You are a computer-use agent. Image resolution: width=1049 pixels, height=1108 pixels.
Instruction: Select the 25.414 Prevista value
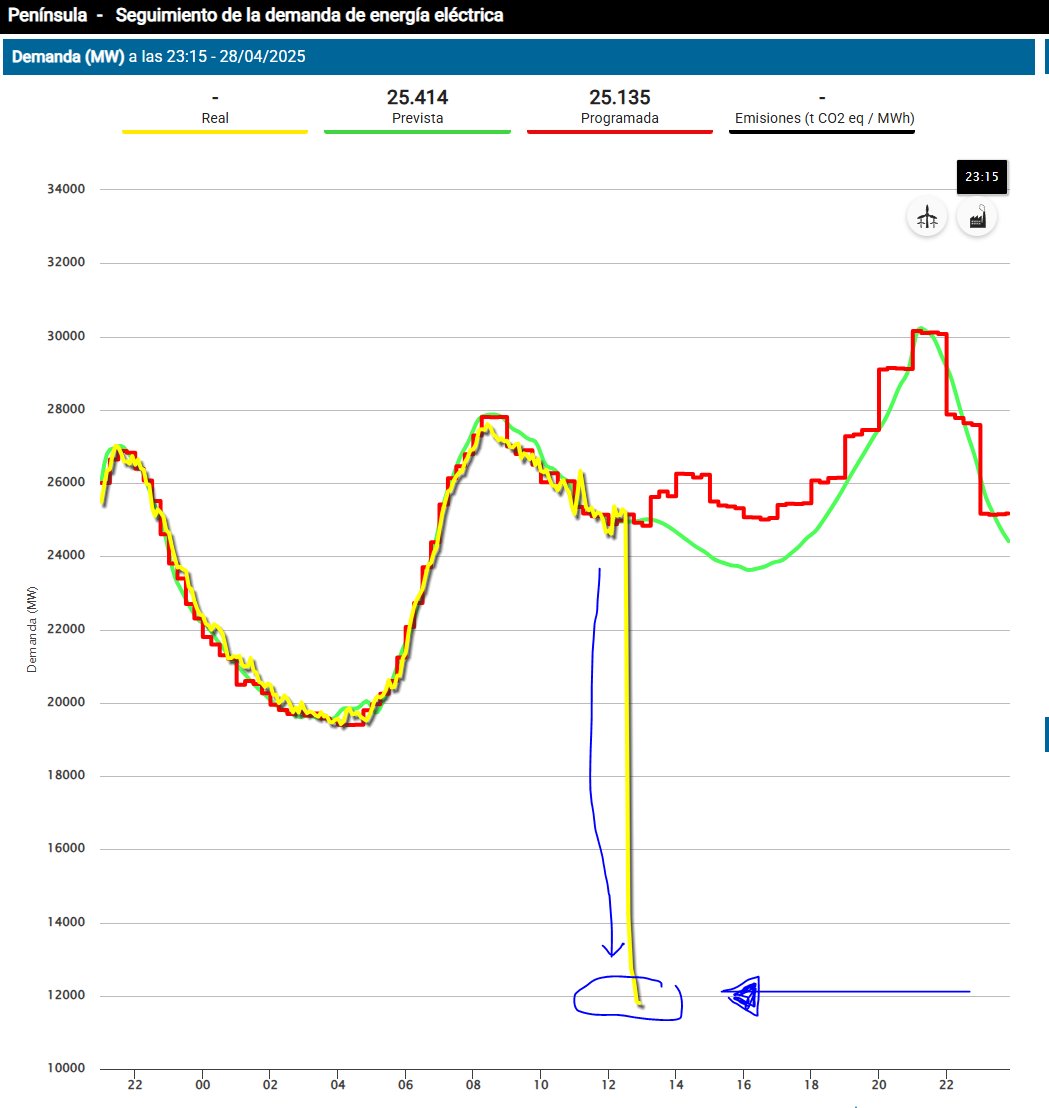coord(417,97)
